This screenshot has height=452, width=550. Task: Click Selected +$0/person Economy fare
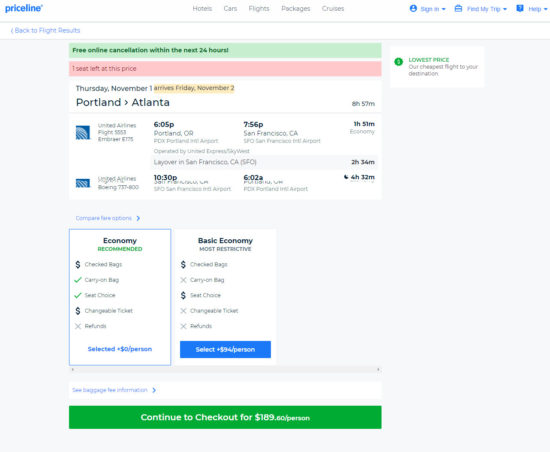coord(120,349)
